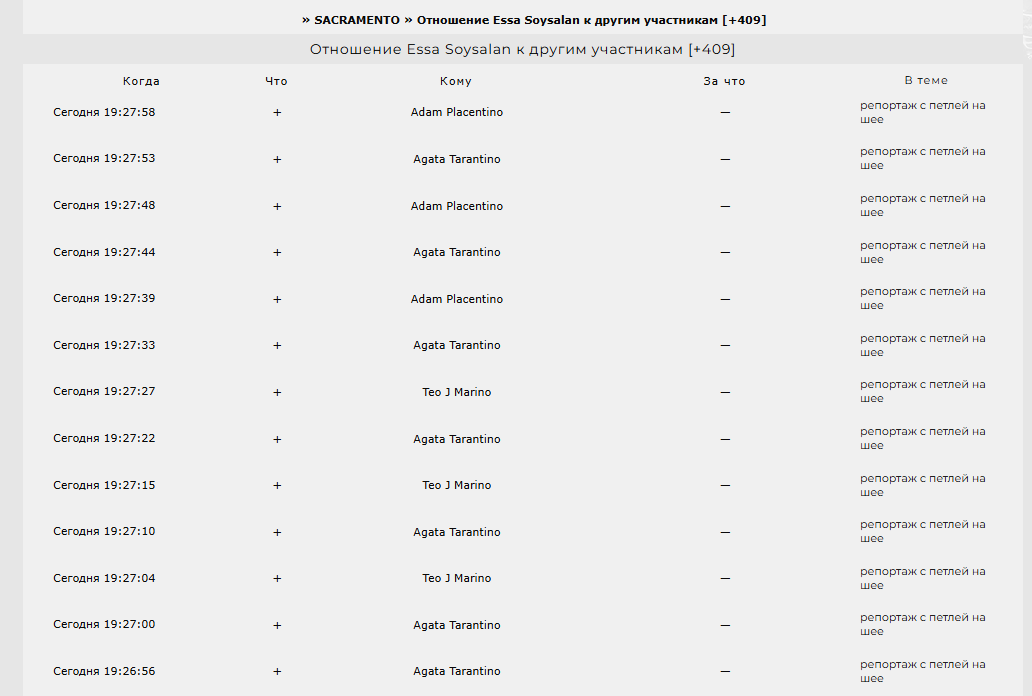Click the 'Что' column header
This screenshot has width=1032, height=696.
[x=276, y=81]
